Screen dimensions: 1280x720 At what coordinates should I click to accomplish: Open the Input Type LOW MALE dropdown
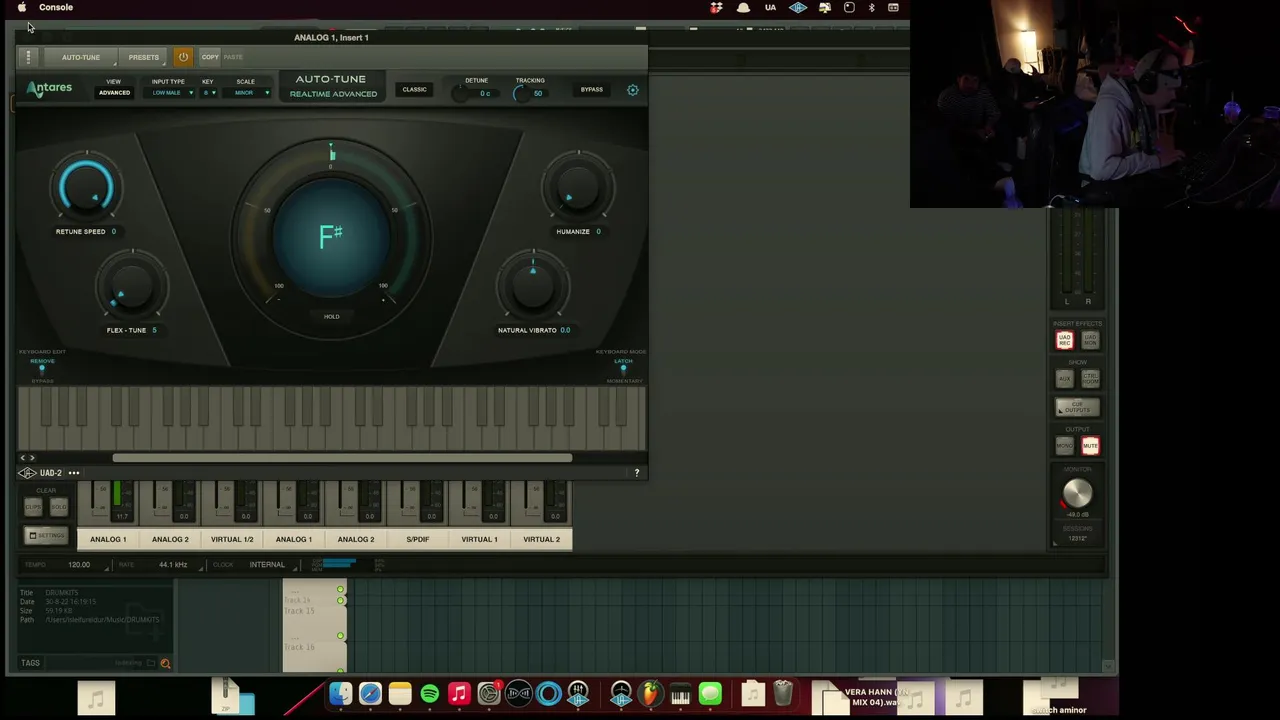pos(171,93)
